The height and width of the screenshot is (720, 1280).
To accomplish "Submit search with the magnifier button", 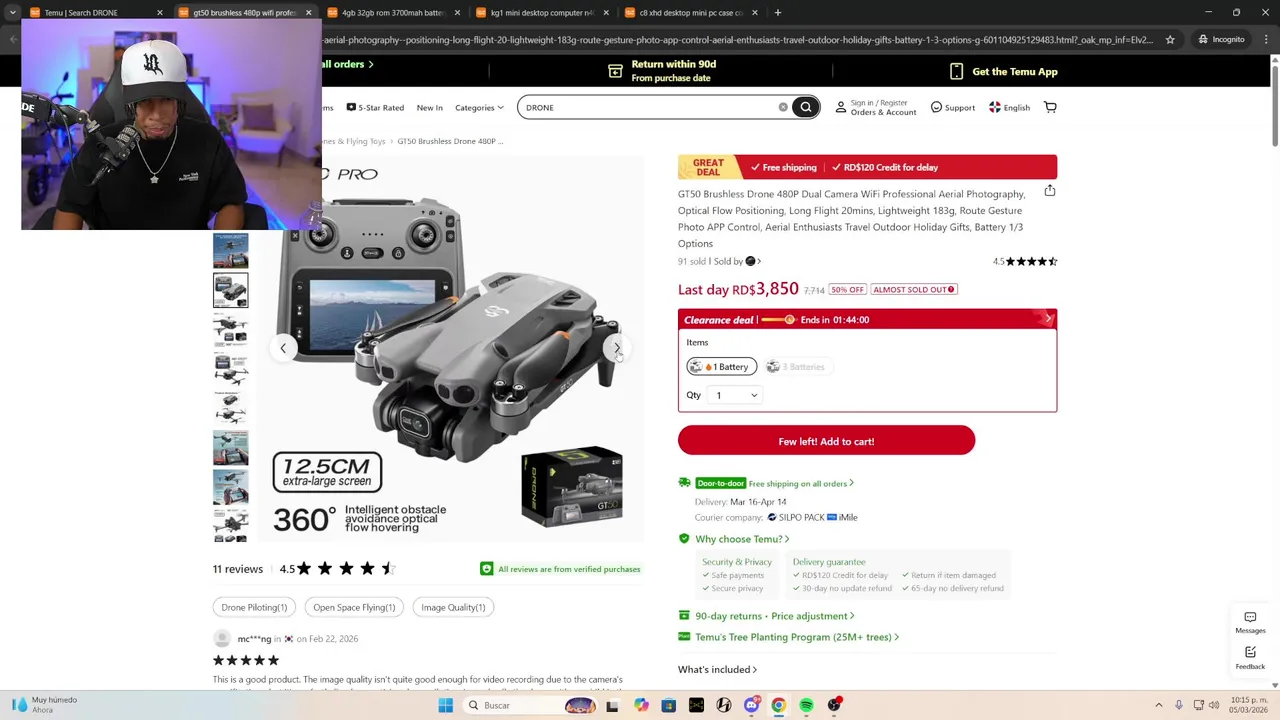I will pyautogui.click(x=805, y=107).
